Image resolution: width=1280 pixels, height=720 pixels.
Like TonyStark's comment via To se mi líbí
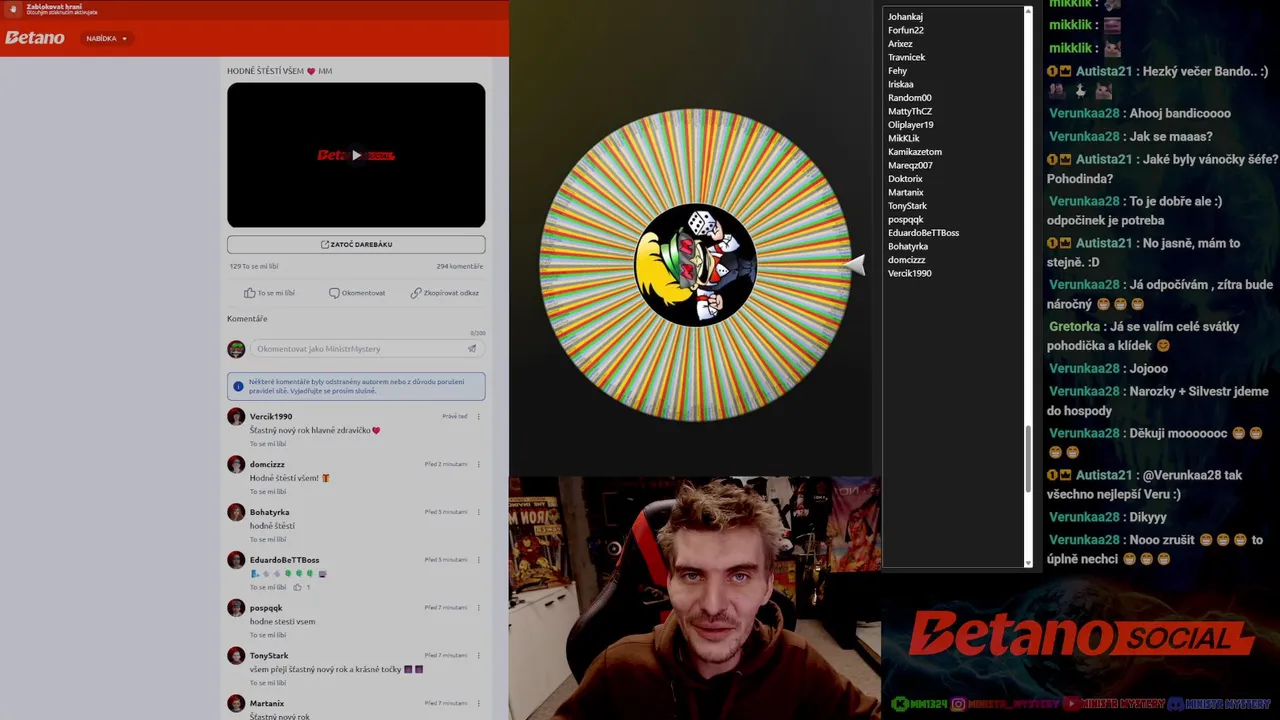268,683
